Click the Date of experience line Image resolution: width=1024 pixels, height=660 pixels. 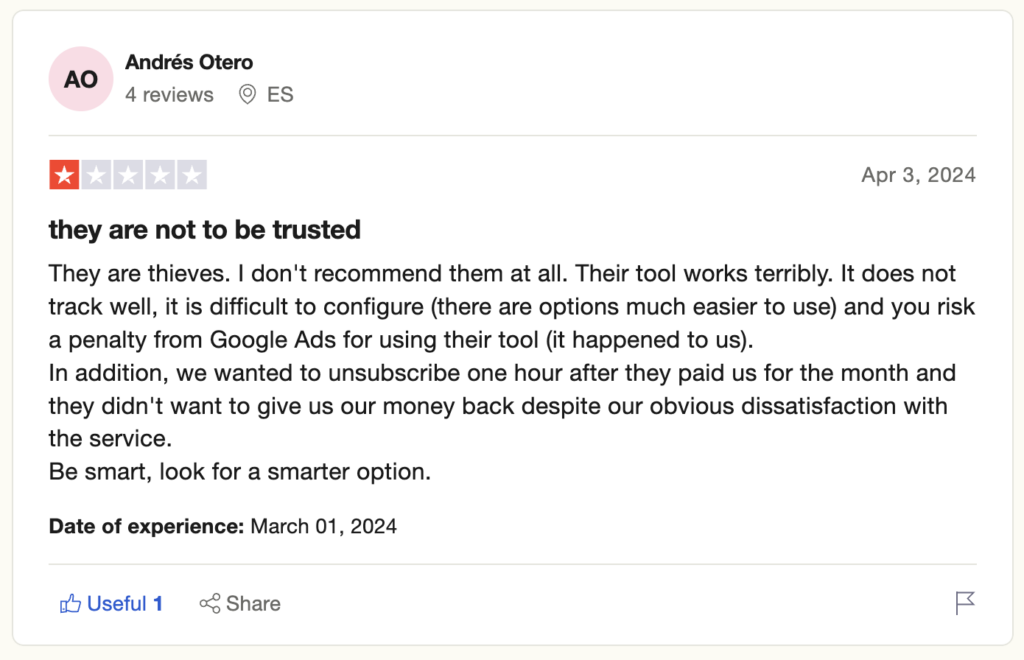[222, 526]
